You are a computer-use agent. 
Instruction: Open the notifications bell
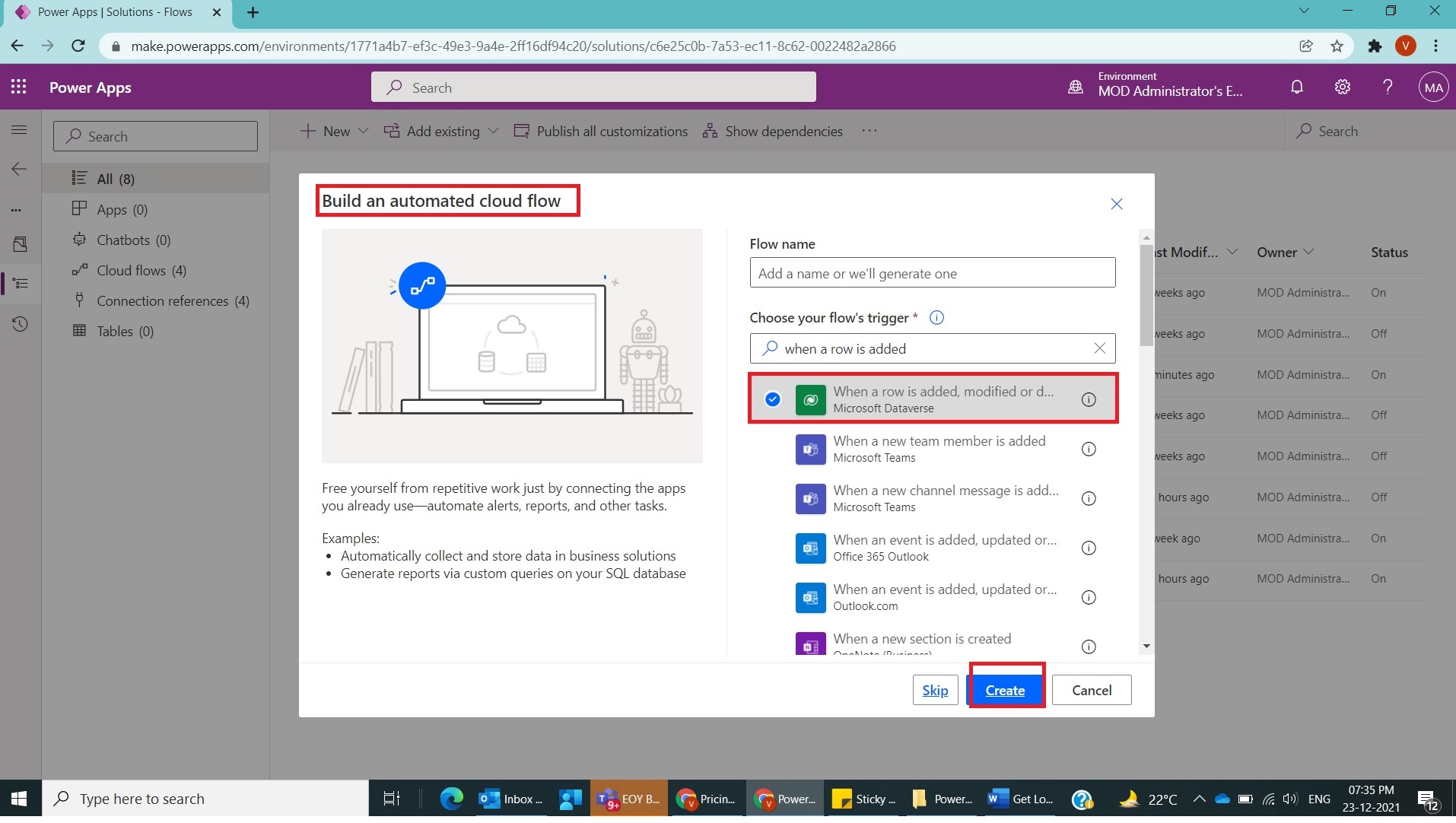(x=1297, y=87)
